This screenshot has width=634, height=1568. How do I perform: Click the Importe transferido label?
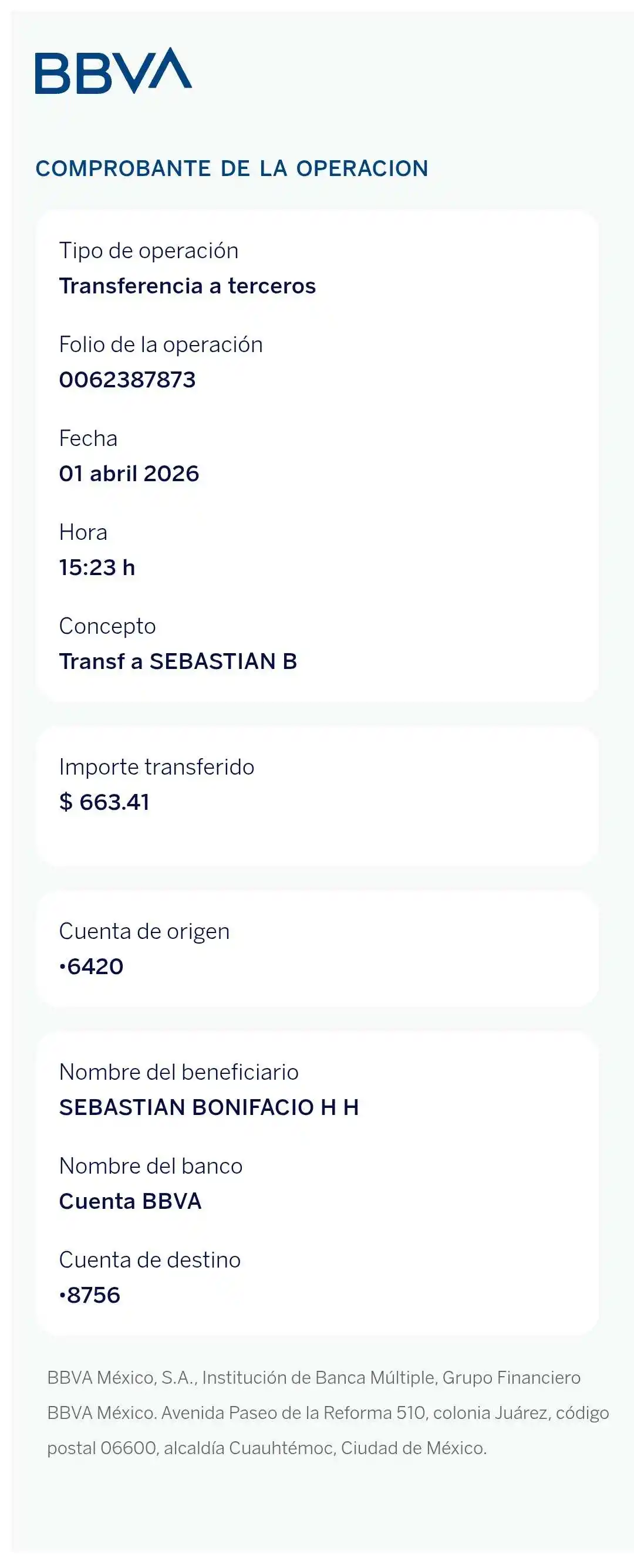point(157,767)
